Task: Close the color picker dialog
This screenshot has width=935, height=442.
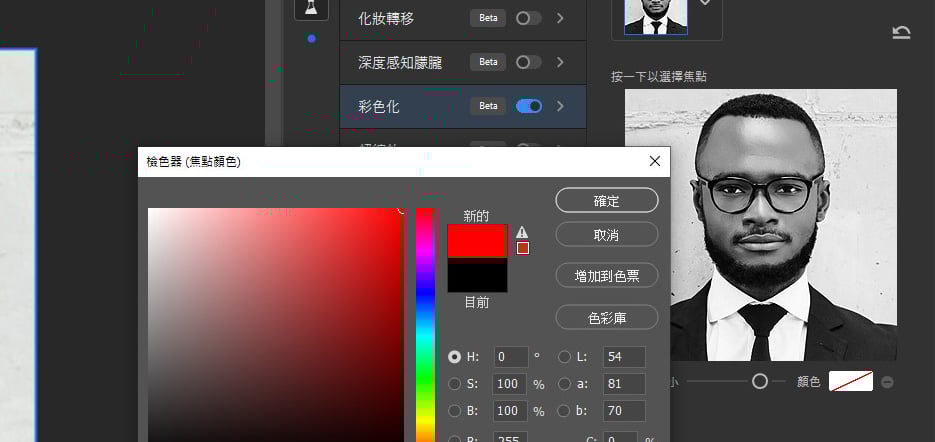Action: 655,161
